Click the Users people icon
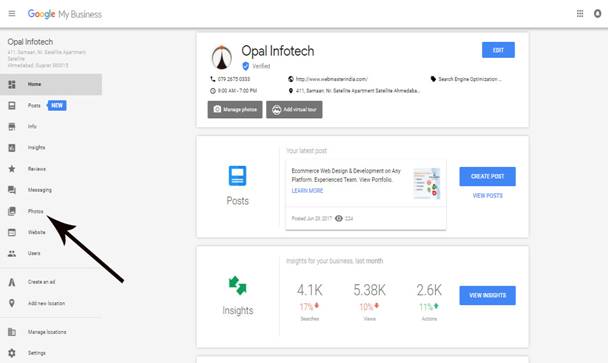Screen dimensions: 608x363 (12, 254)
